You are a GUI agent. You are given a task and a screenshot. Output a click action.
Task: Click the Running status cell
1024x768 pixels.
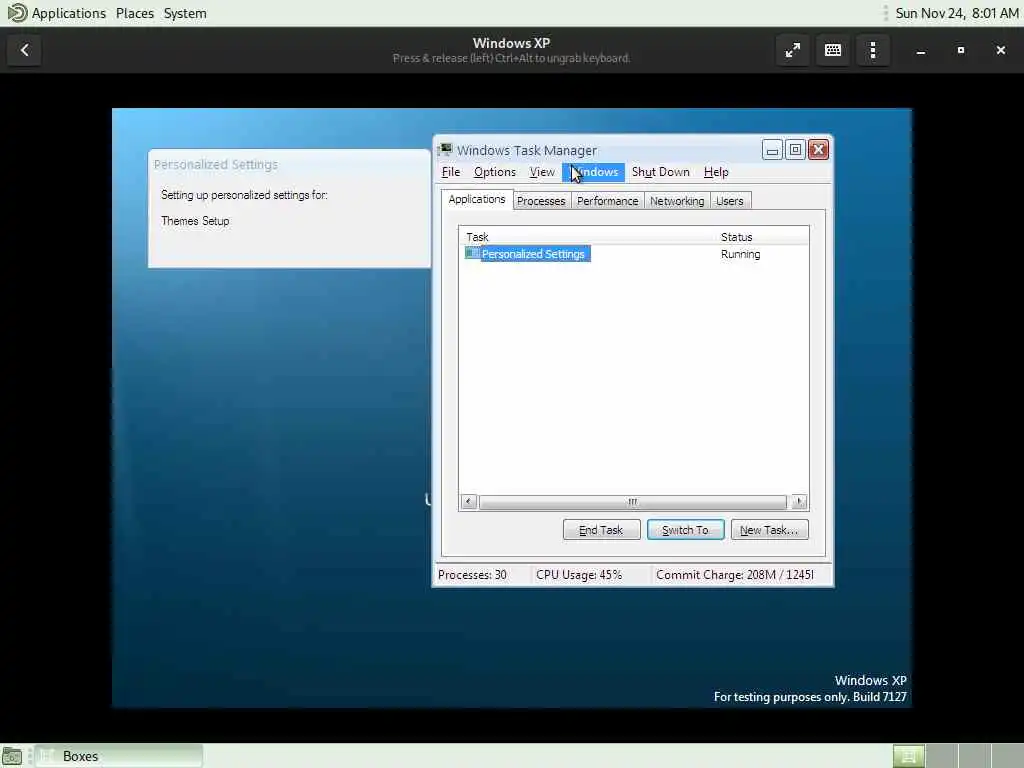tap(740, 254)
